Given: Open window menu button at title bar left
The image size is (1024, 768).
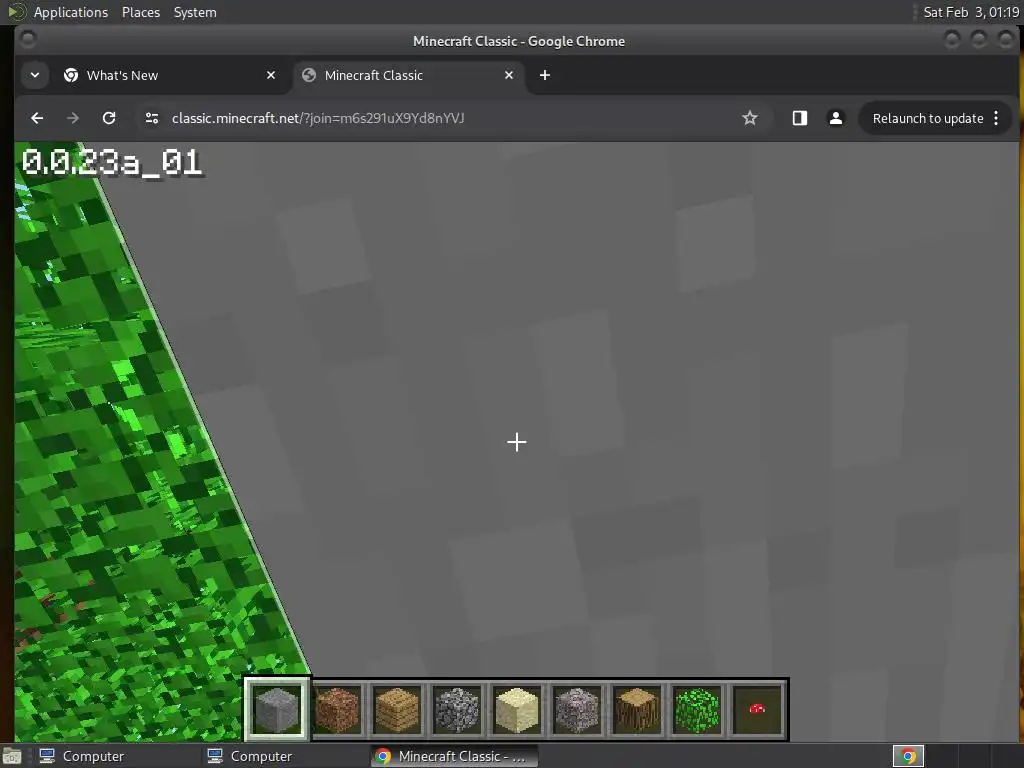Looking at the screenshot, I should [27, 40].
